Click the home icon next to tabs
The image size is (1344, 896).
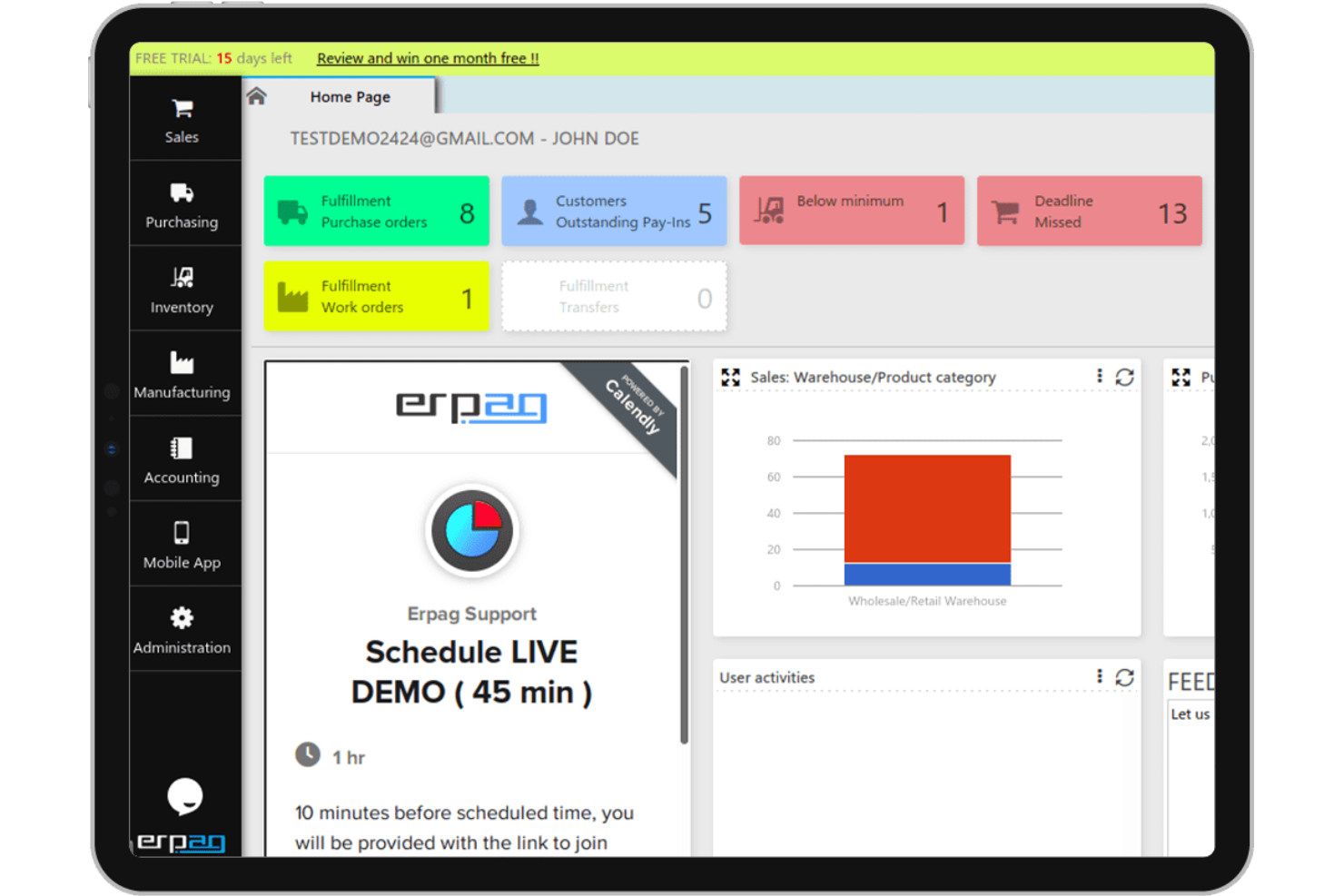(x=257, y=94)
